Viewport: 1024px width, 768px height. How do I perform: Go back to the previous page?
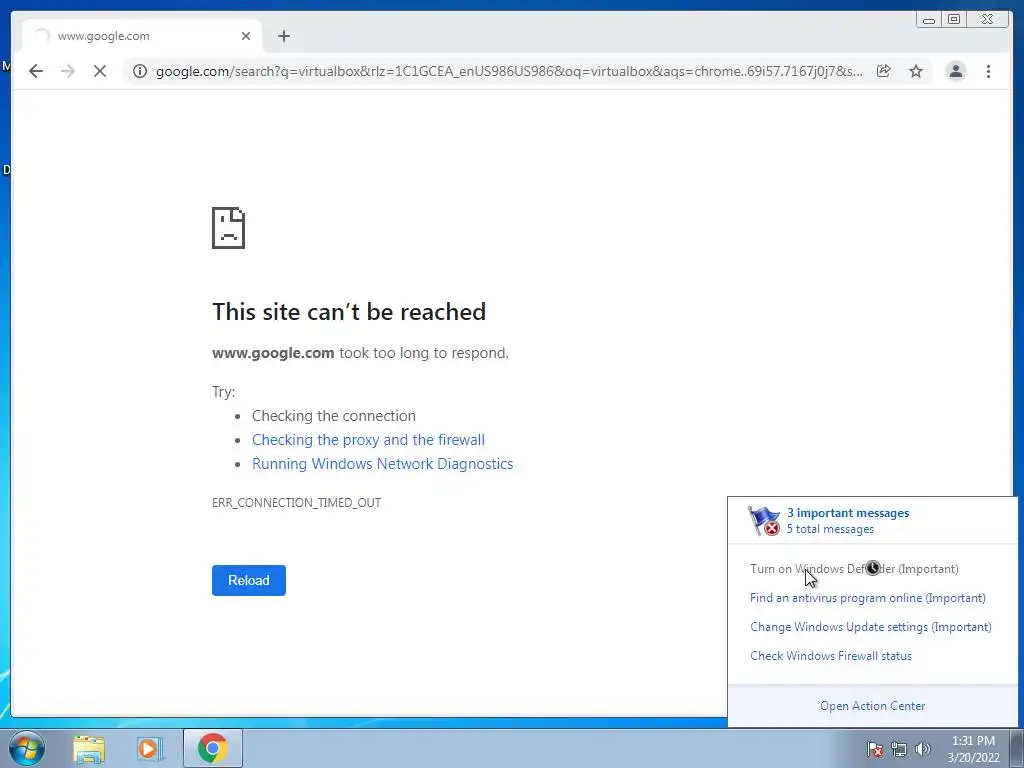point(36,71)
